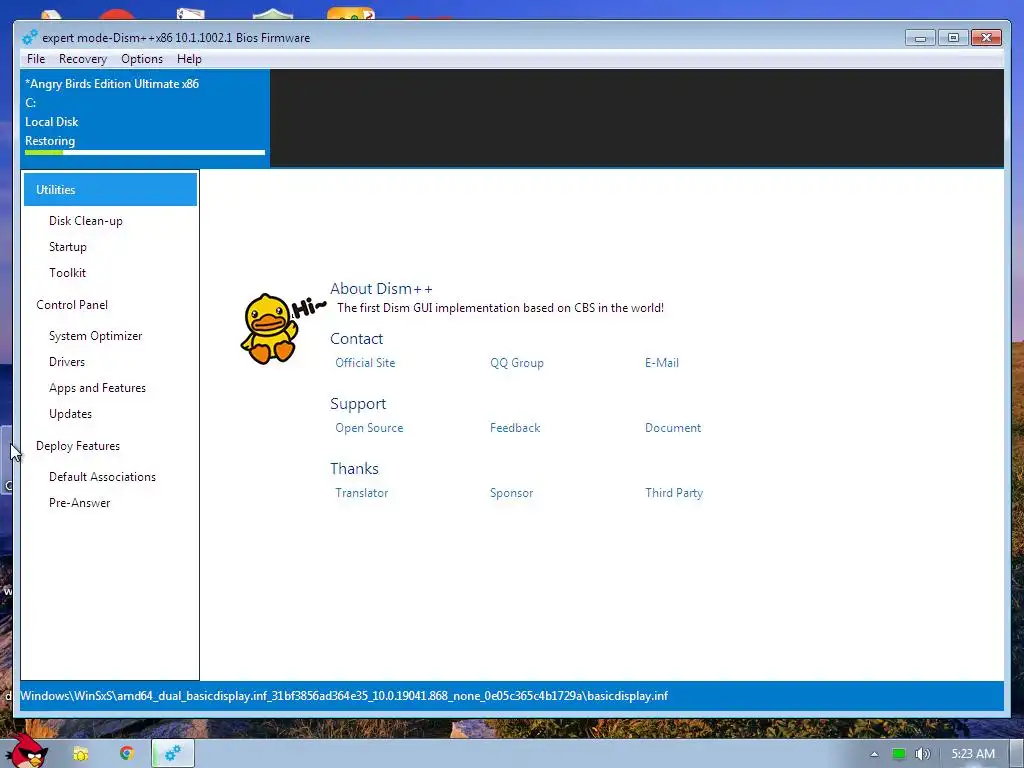Screen dimensions: 1024x768
Task: Click the Third Party link
Action: [674, 493]
